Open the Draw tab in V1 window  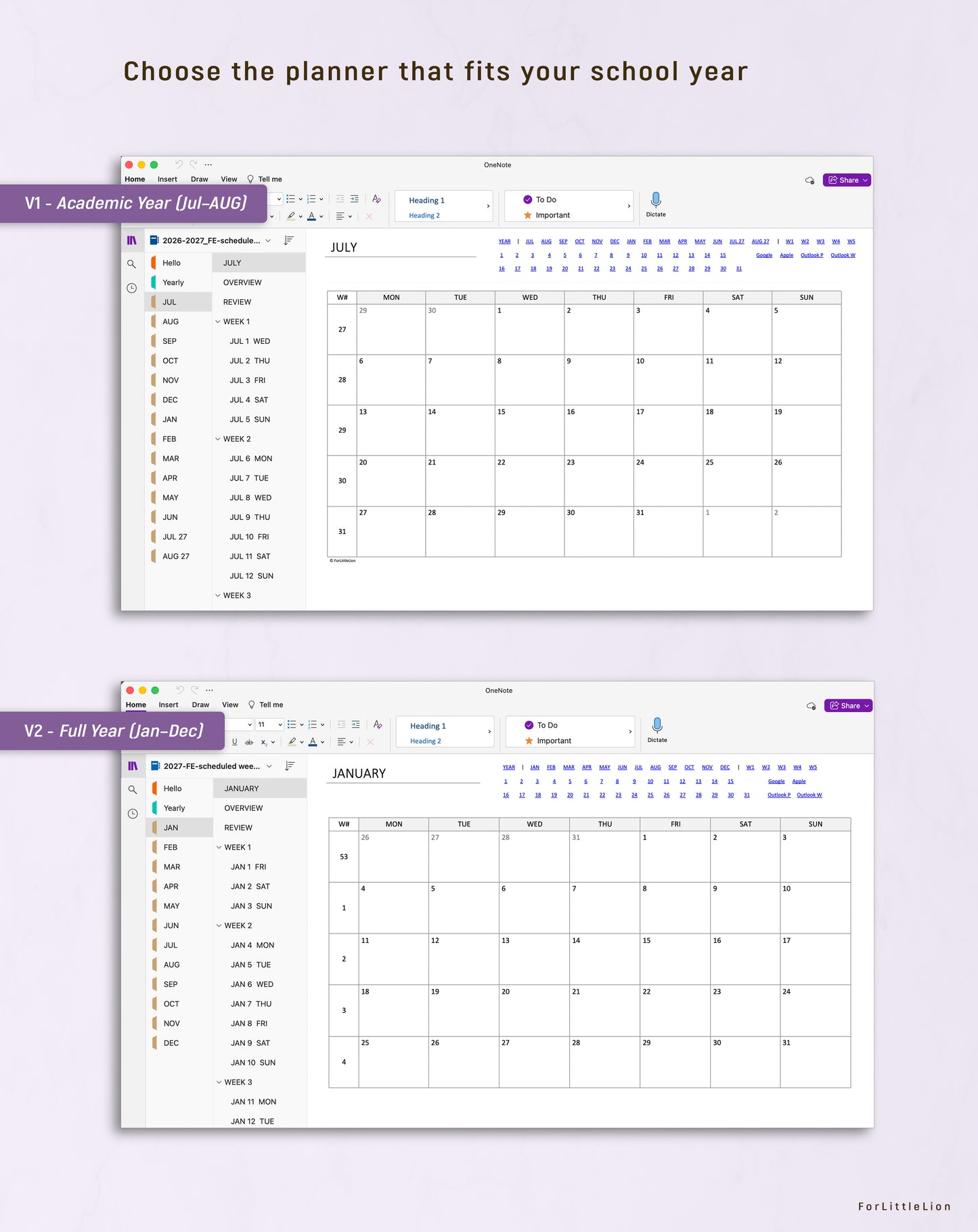pyautogui.click(x=199, y=179)
